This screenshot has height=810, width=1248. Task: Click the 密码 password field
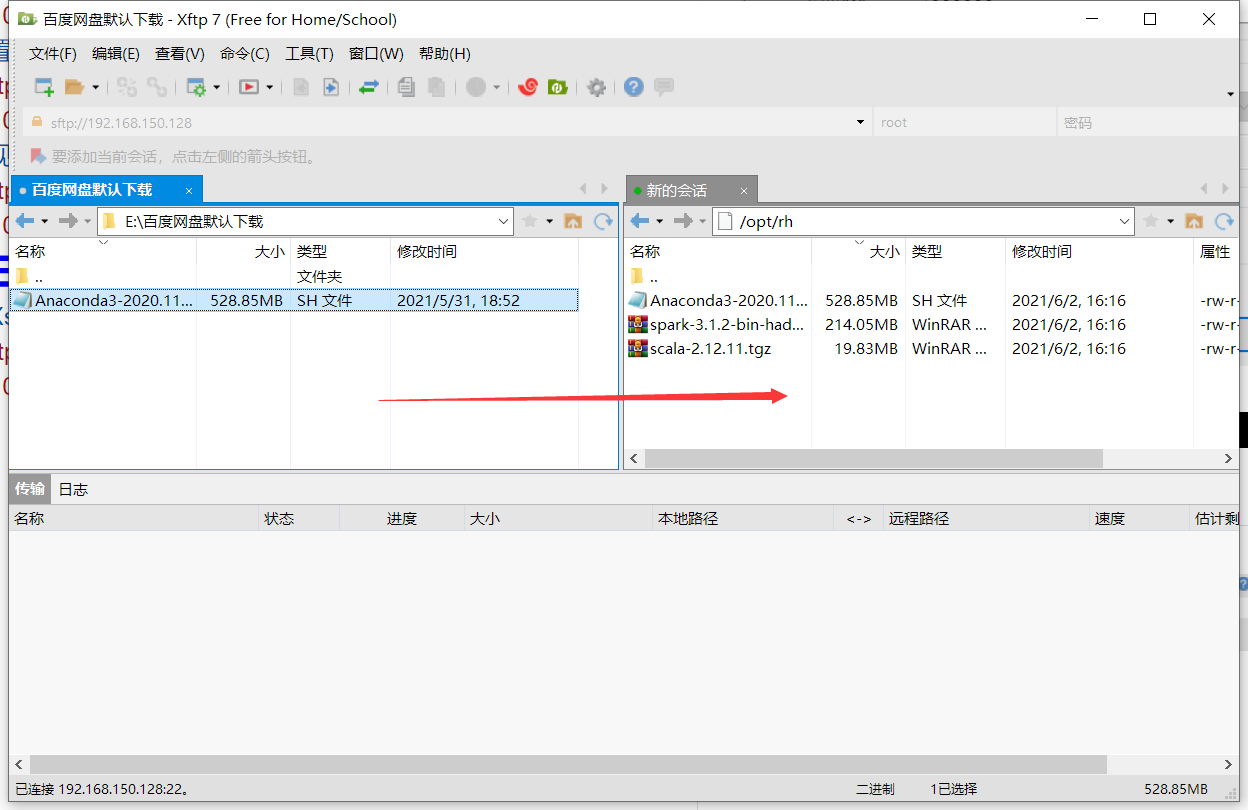pyautogui.click(x=1147, y=122)
